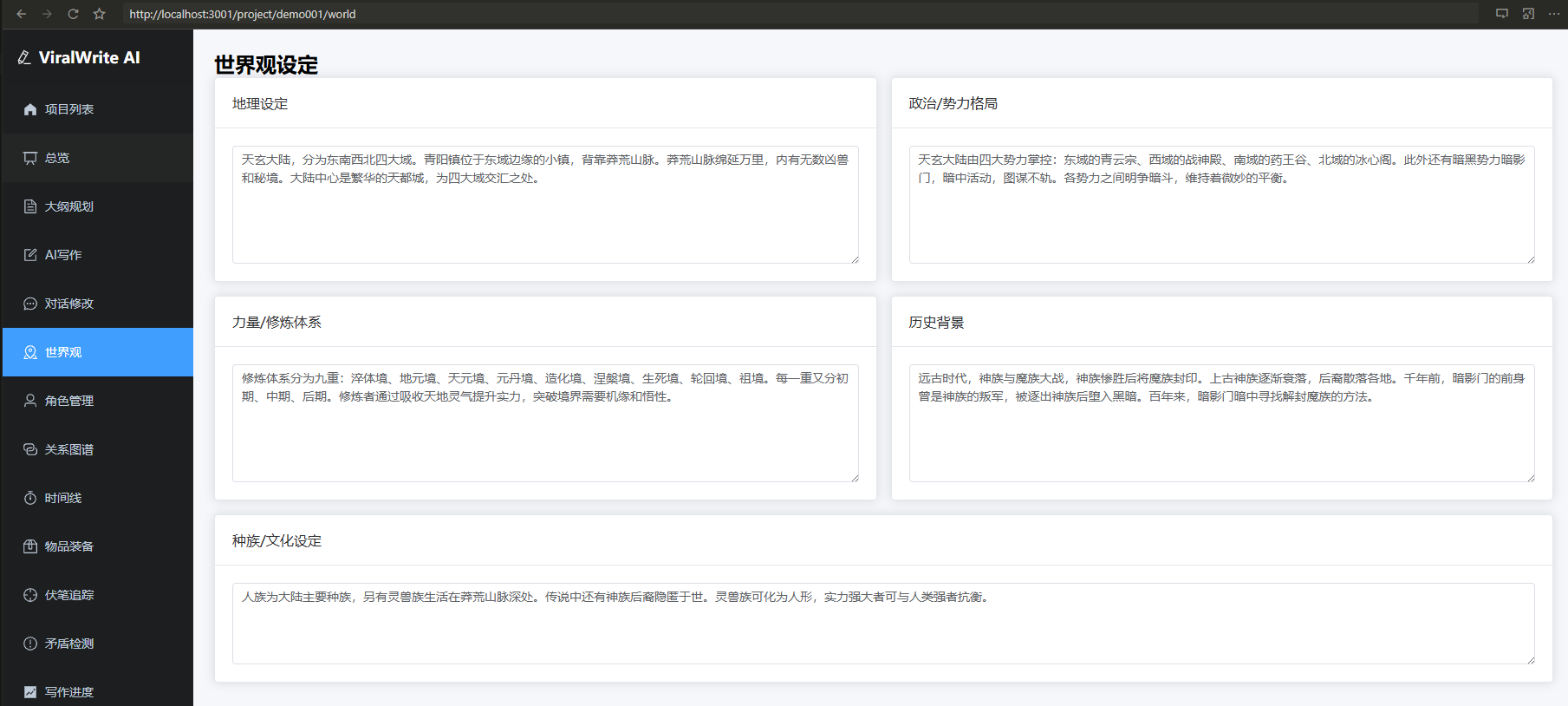Focus the 力量/修炼体系 text area

click(x=545, y=423)
